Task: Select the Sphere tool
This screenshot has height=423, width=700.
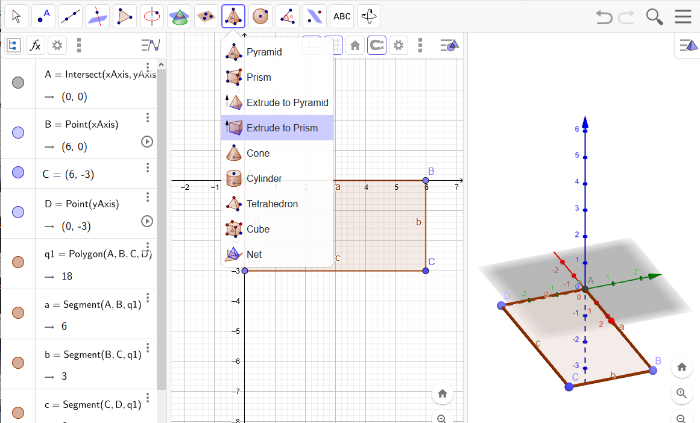Action: point(260,17)
